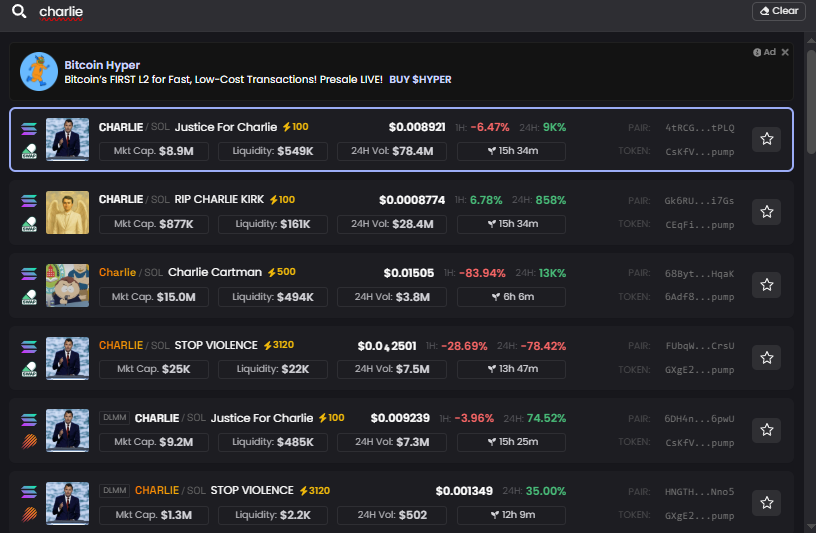This screenshot has width=816, height=533.
Task: Follow the BUY $HYPER link
Action: click(x=420, y=80)
